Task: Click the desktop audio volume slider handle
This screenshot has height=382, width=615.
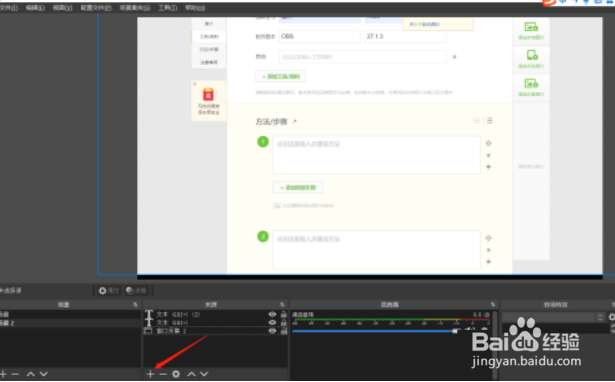Action: (x=455, y=331)
